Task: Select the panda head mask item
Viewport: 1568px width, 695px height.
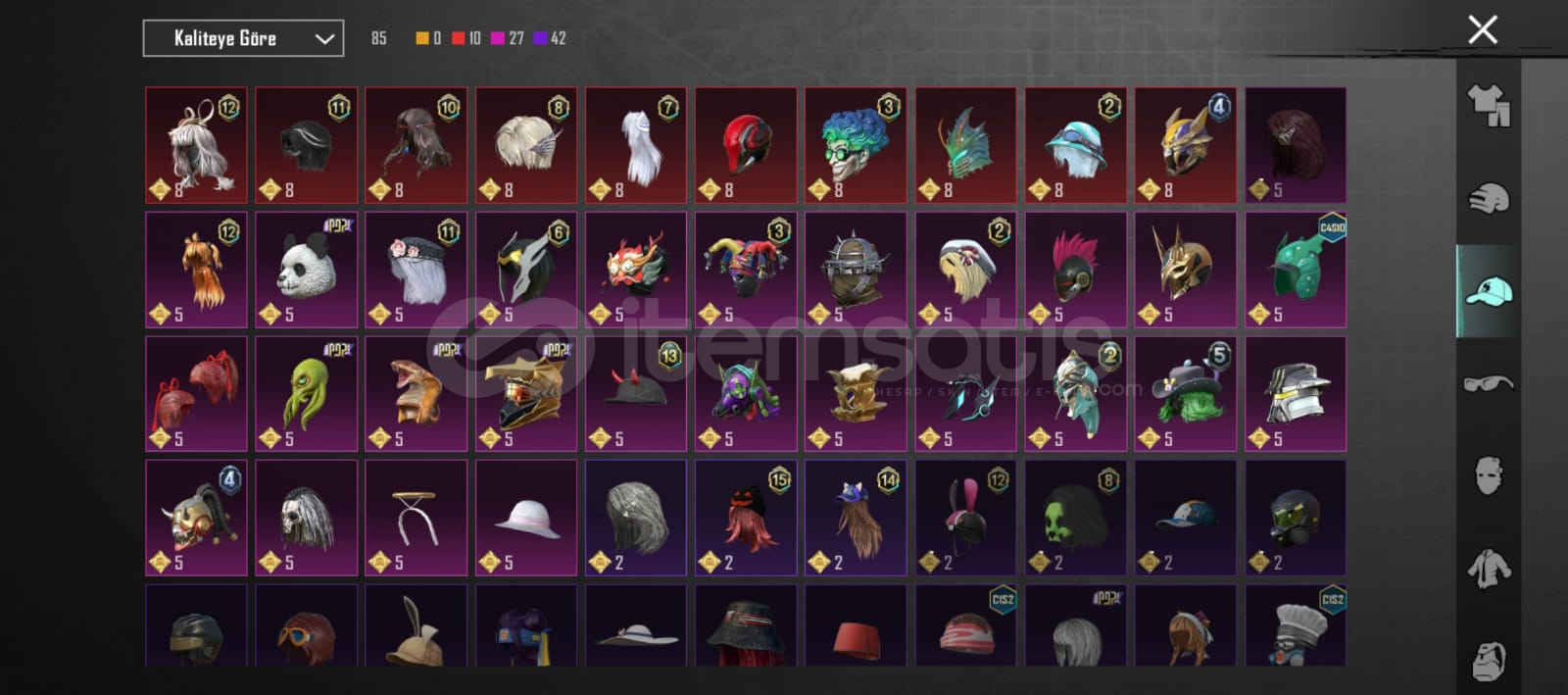Action: click(307, 270)
